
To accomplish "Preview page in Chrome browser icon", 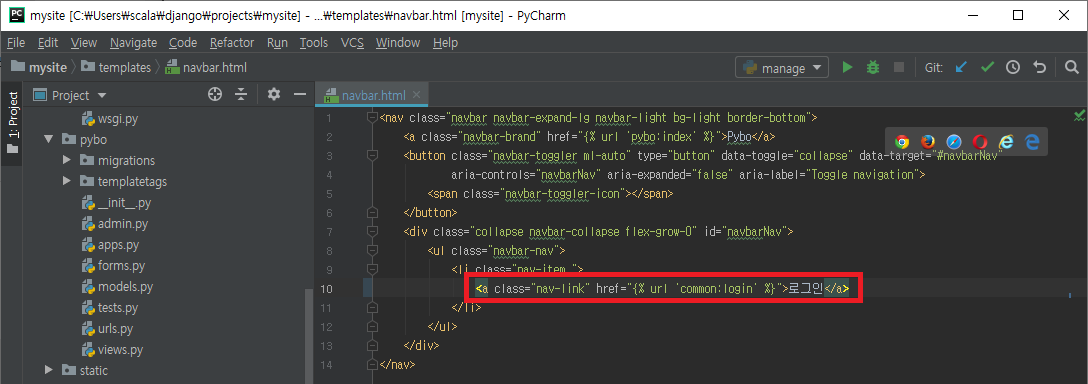I will point(902,142).
